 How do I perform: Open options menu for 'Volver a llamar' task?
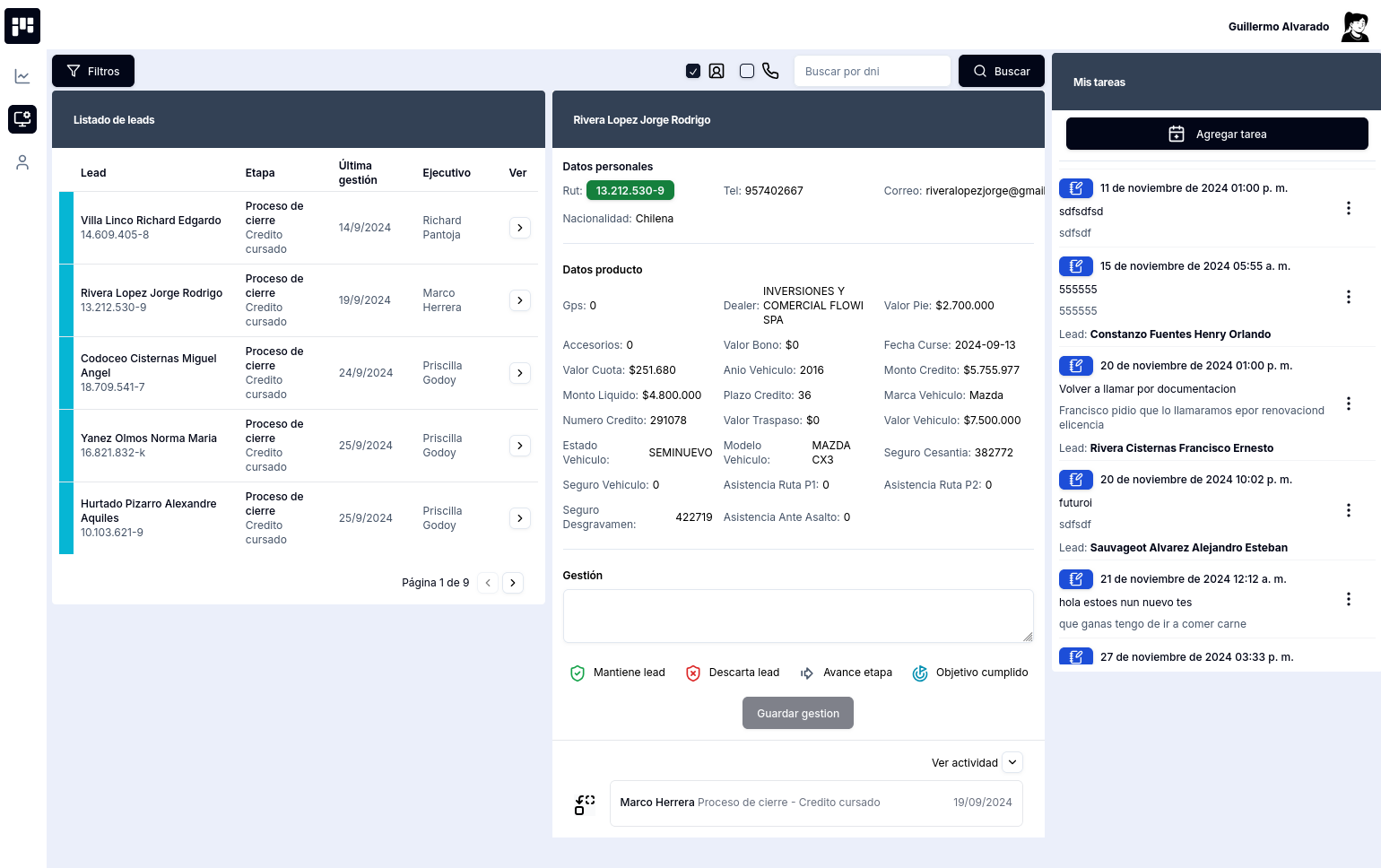pyautogui.click(x=1349, y=404)
